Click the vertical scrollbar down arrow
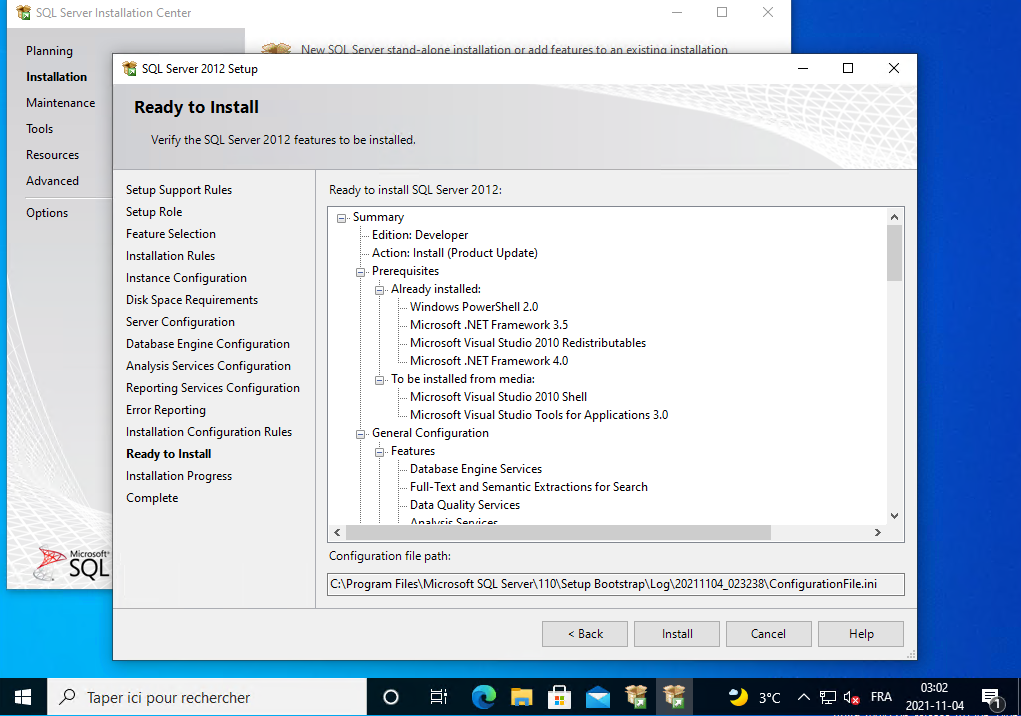 coord(894,515)
